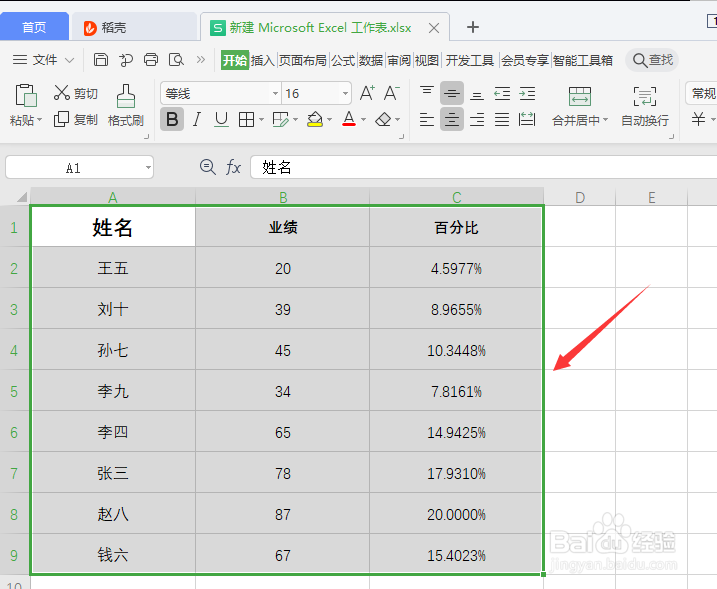717x589 pixels.
Task: Click the Save icon in quick toolbar
Action: [101, 60]
